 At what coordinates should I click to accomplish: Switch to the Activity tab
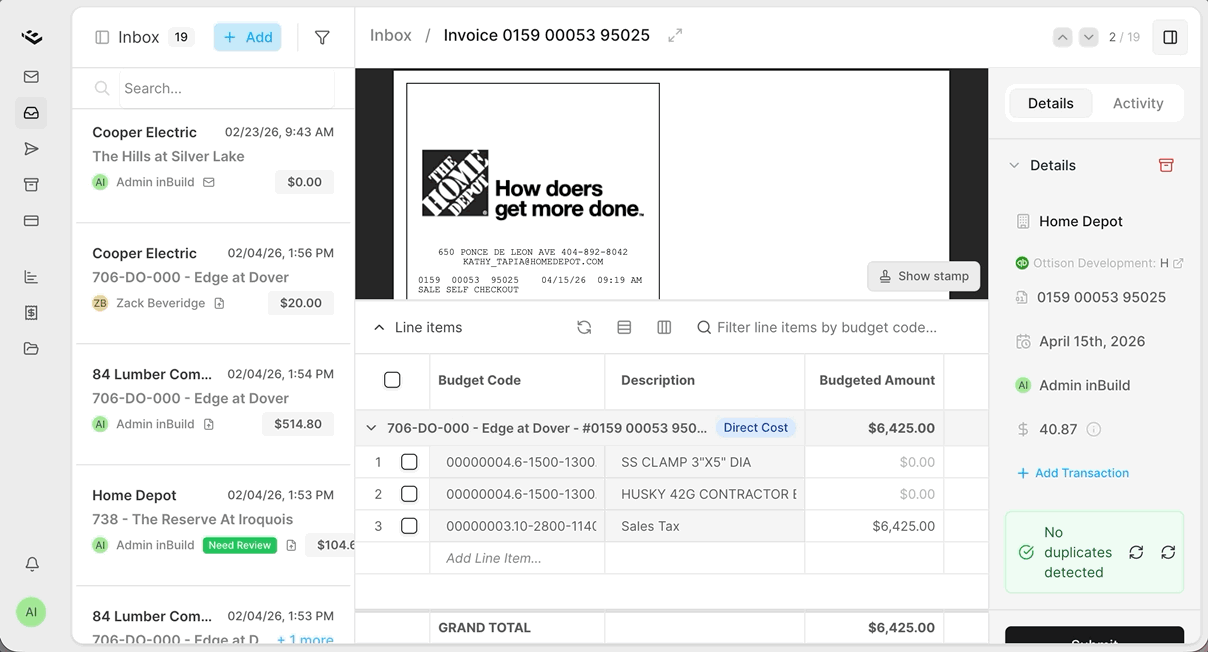click(x=1138, y=103)
